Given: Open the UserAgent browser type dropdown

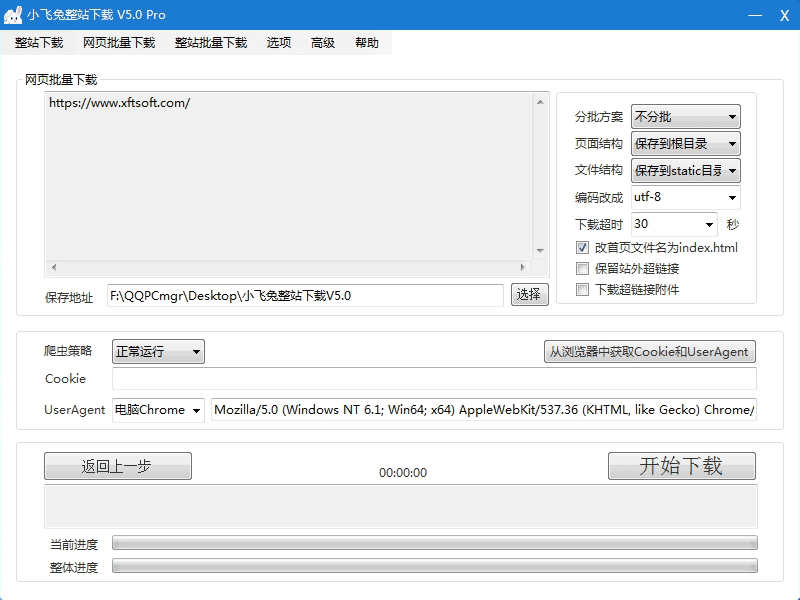Looking at the screenshot, I should (x=158, y=410).
